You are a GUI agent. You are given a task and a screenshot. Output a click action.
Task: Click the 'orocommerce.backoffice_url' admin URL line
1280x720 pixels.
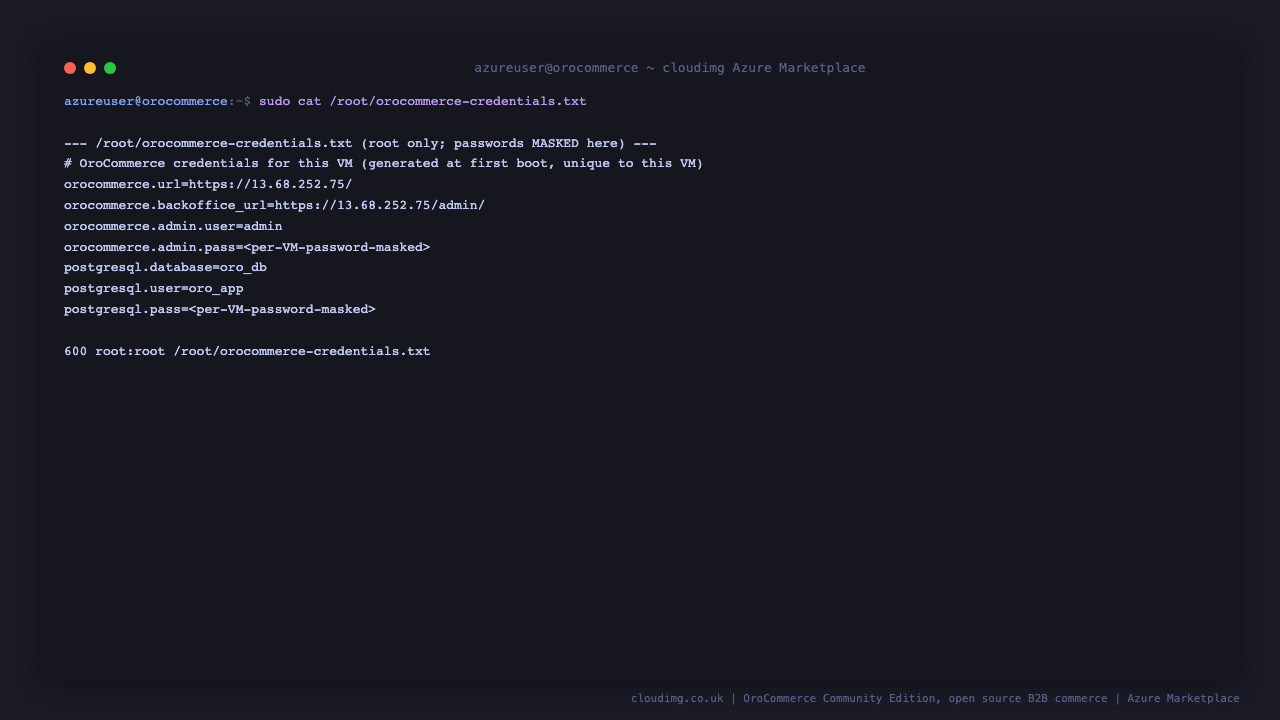coord(274,206)
